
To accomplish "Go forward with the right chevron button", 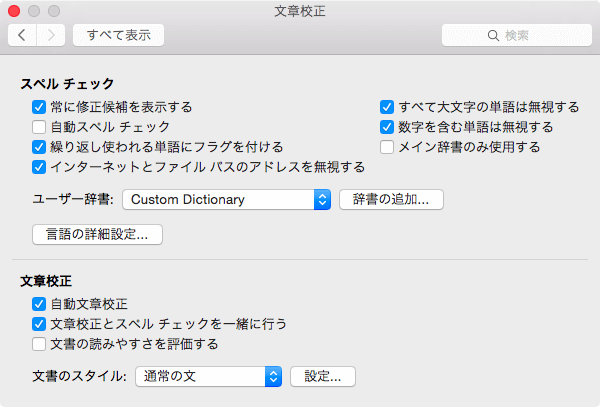I will pyautogui.click(x=51, y=35).
